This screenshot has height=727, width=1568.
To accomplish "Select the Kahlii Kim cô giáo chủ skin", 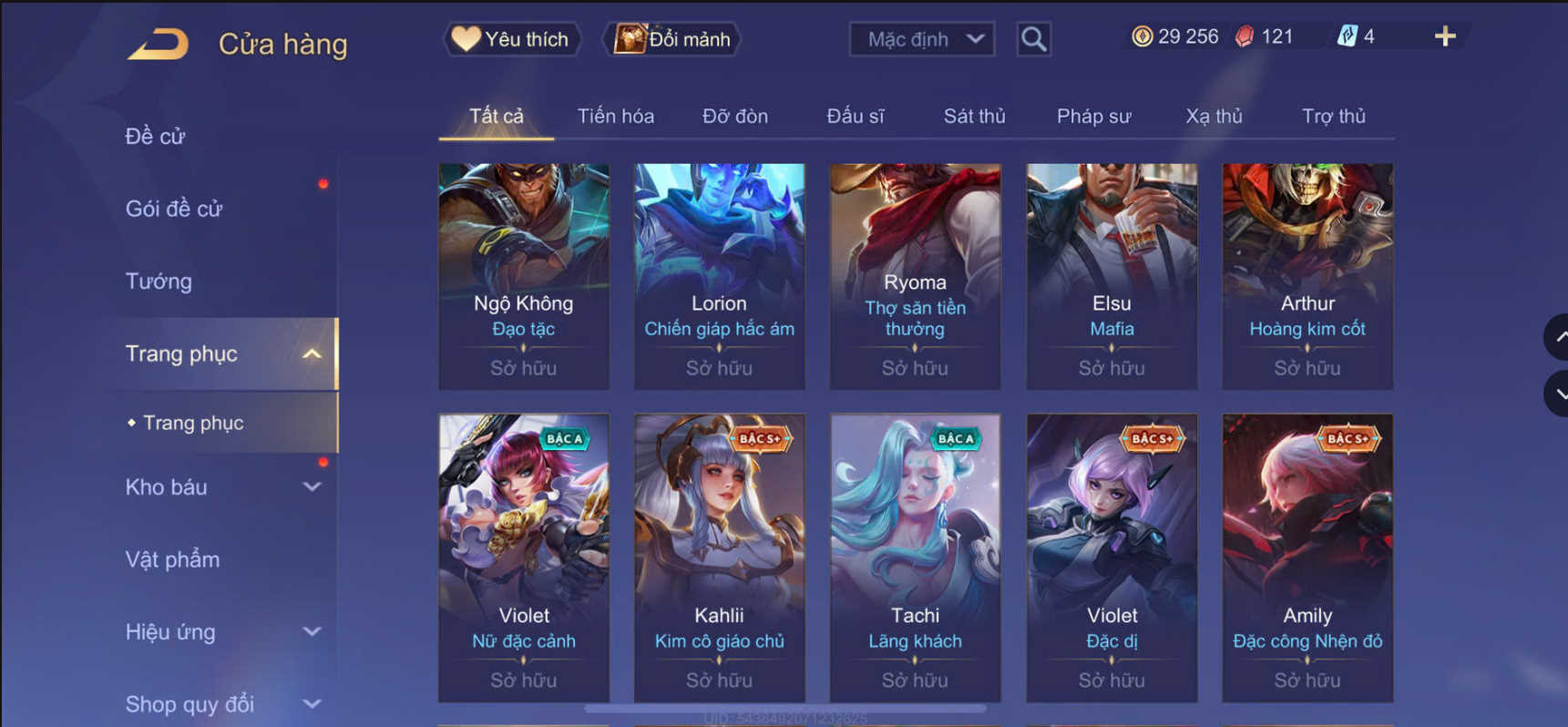I will click(x=719, y=558).
